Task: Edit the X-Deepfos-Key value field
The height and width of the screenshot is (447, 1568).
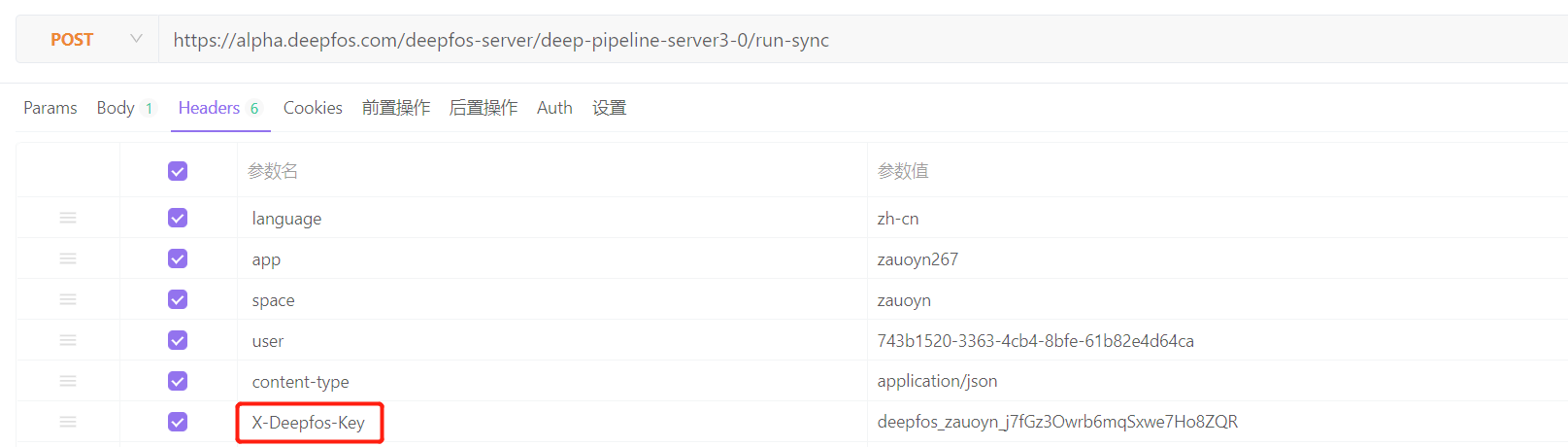Action: (1057, 422)
